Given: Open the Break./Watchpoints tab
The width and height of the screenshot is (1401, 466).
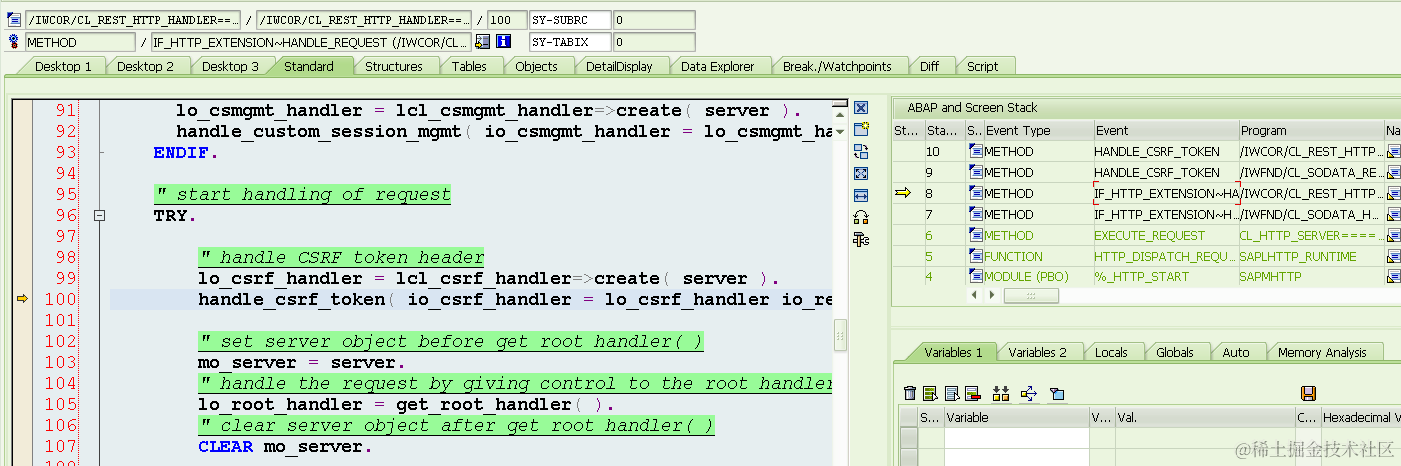Looking at the screenshot, I should coord(836,66).
